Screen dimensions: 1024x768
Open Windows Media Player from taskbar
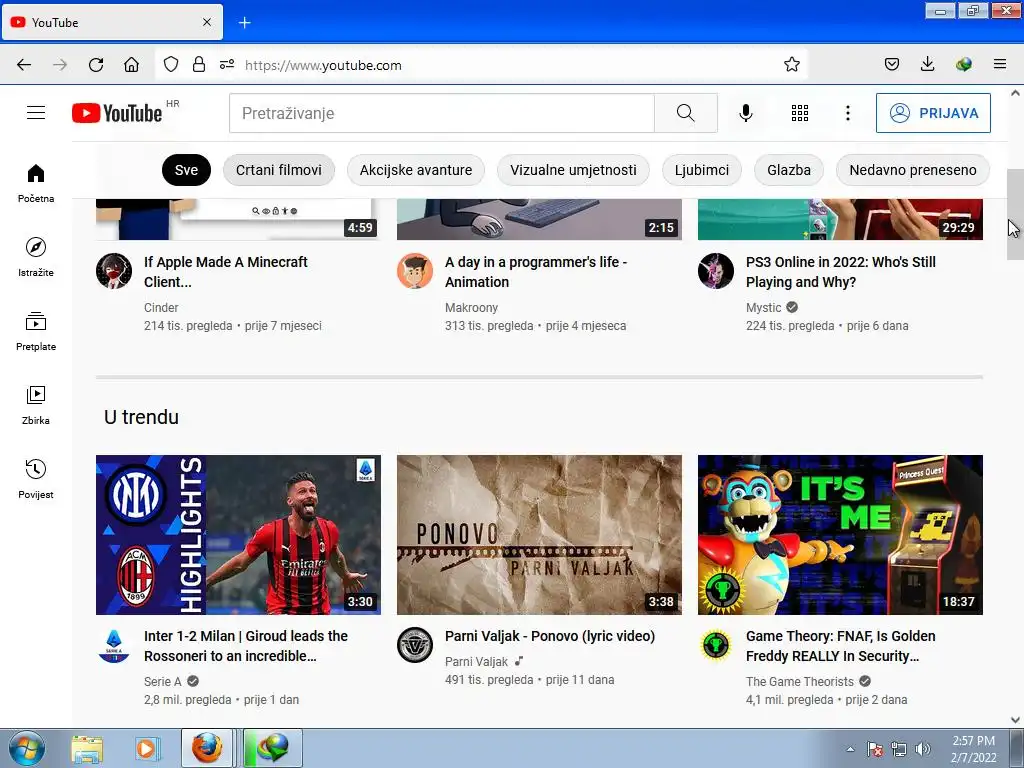(147, 748)
